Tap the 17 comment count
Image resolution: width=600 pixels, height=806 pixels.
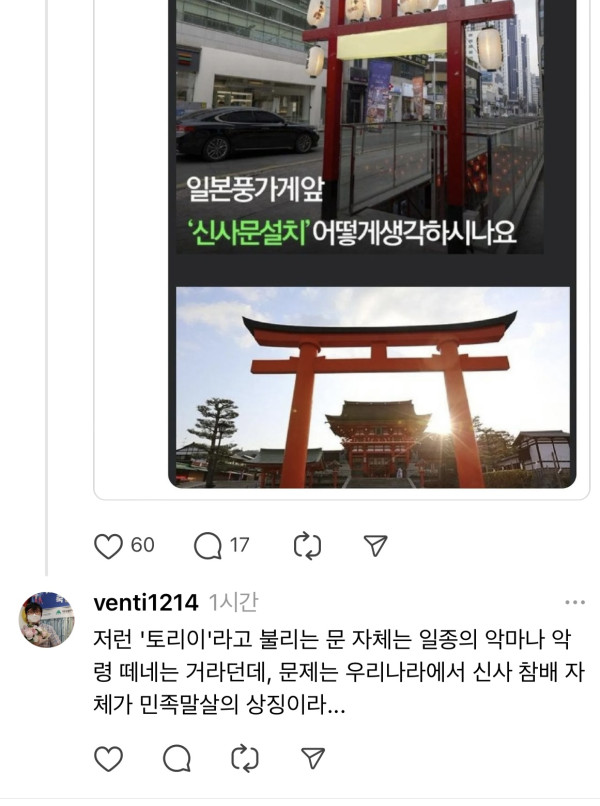[239, 545]
